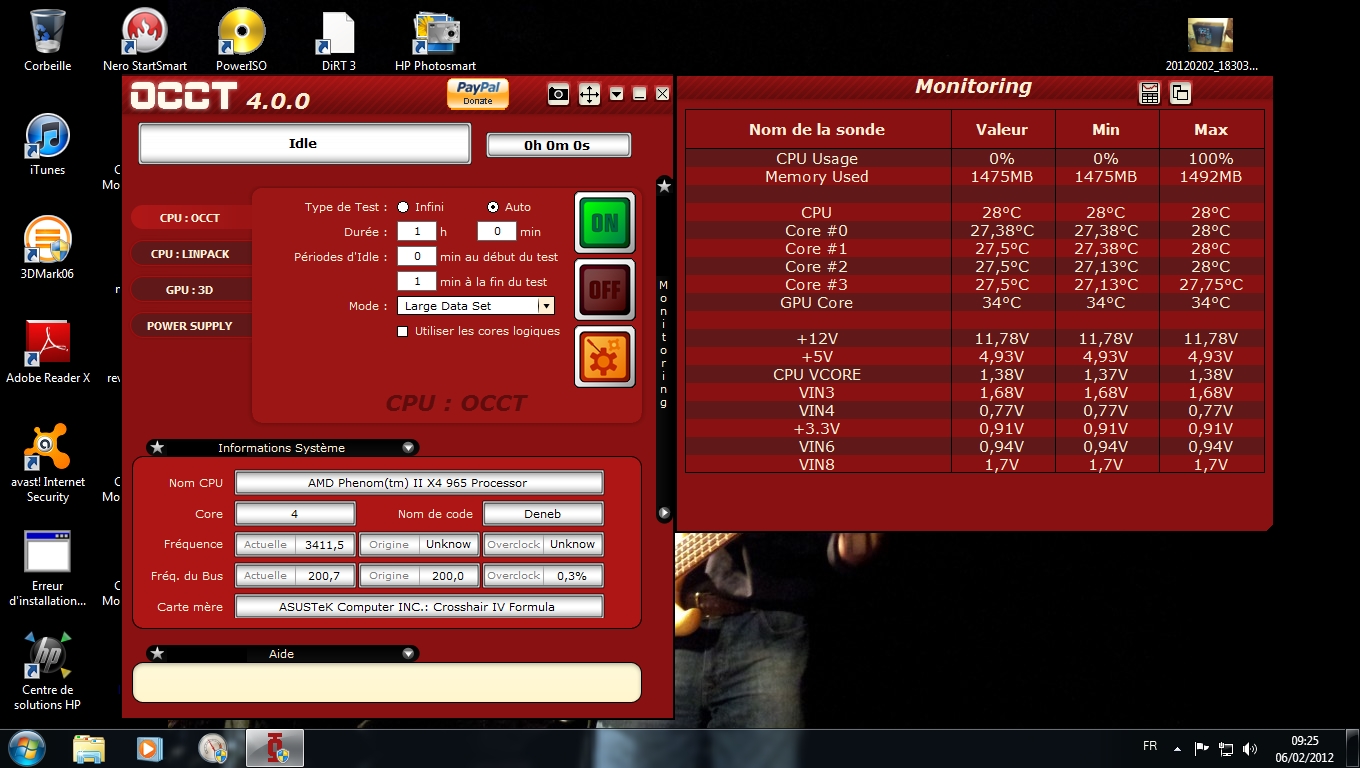Image resolution: width=1360 pixels, height=768 pixels.
Task: Select the Auto test type radio
Action: tap(492, 207)
